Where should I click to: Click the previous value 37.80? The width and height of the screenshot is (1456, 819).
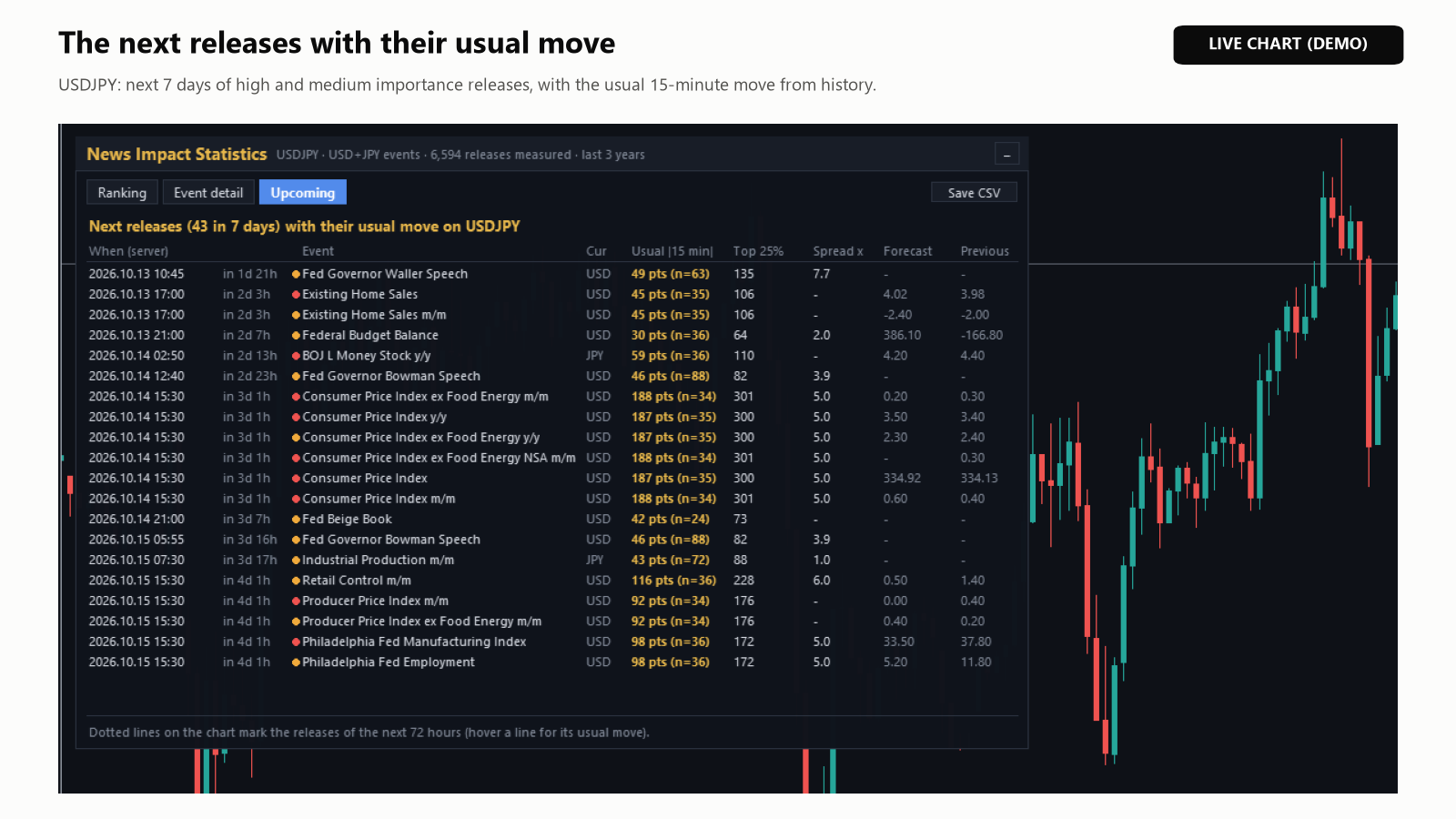point(976,642)
